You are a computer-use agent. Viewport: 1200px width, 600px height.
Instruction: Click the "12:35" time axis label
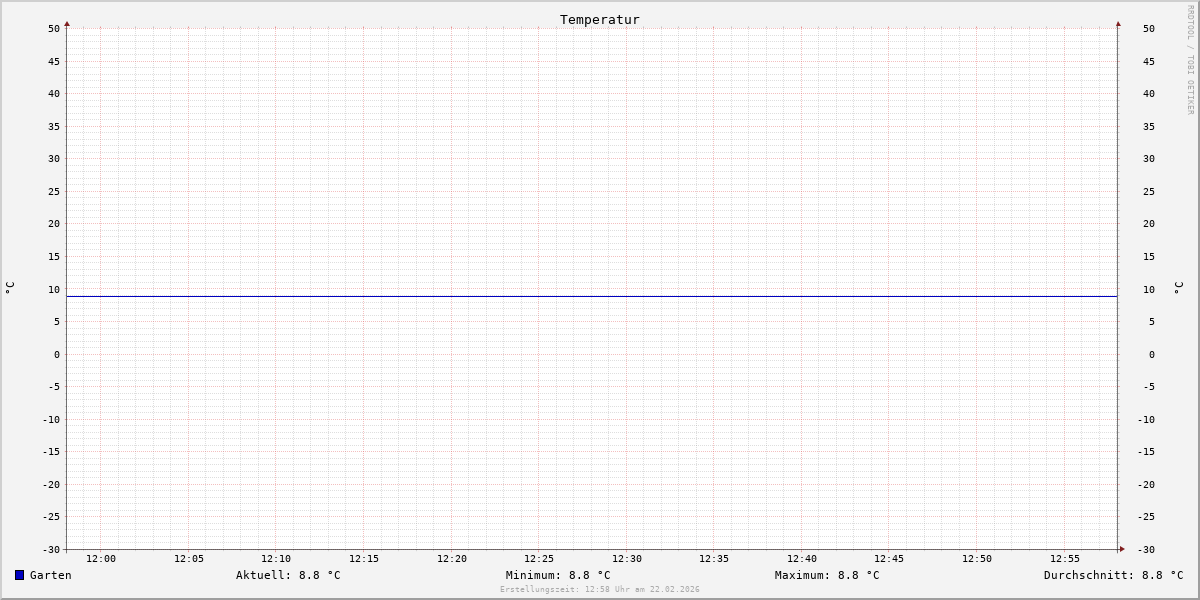click(x=714, y=559)
